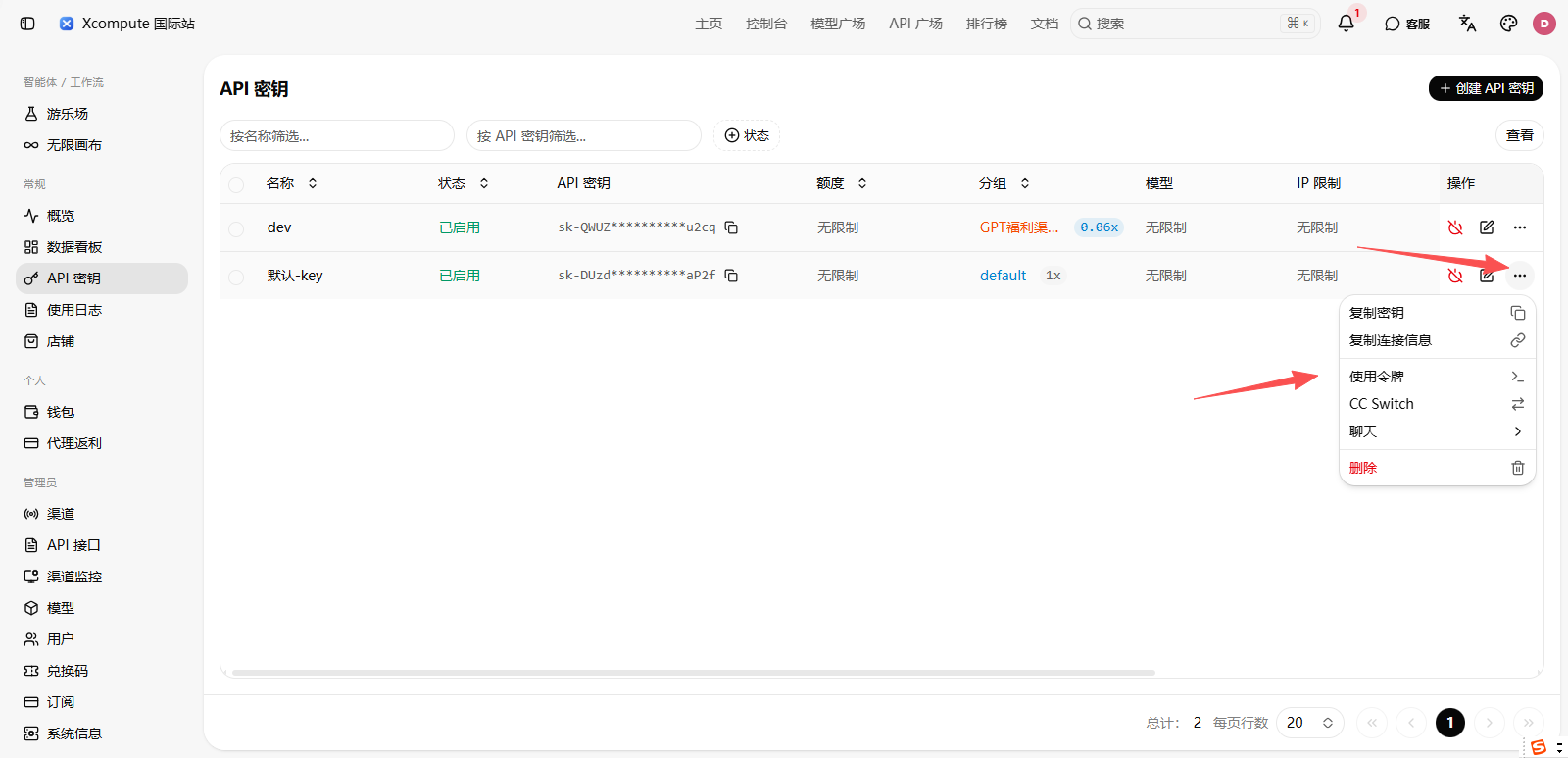Image resolution: width=1568 pixels, height=758 pixels.
Task: Click the Xcompute logo icon
Action: coord(67,24)
